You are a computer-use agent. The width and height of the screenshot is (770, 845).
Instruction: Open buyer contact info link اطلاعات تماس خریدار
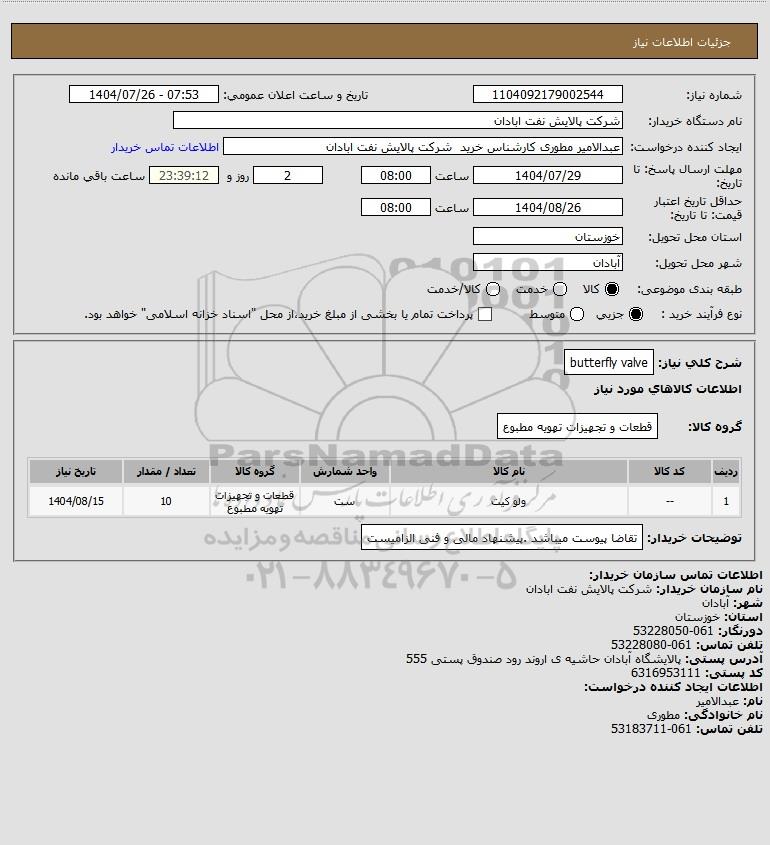[x=165, y=147]
